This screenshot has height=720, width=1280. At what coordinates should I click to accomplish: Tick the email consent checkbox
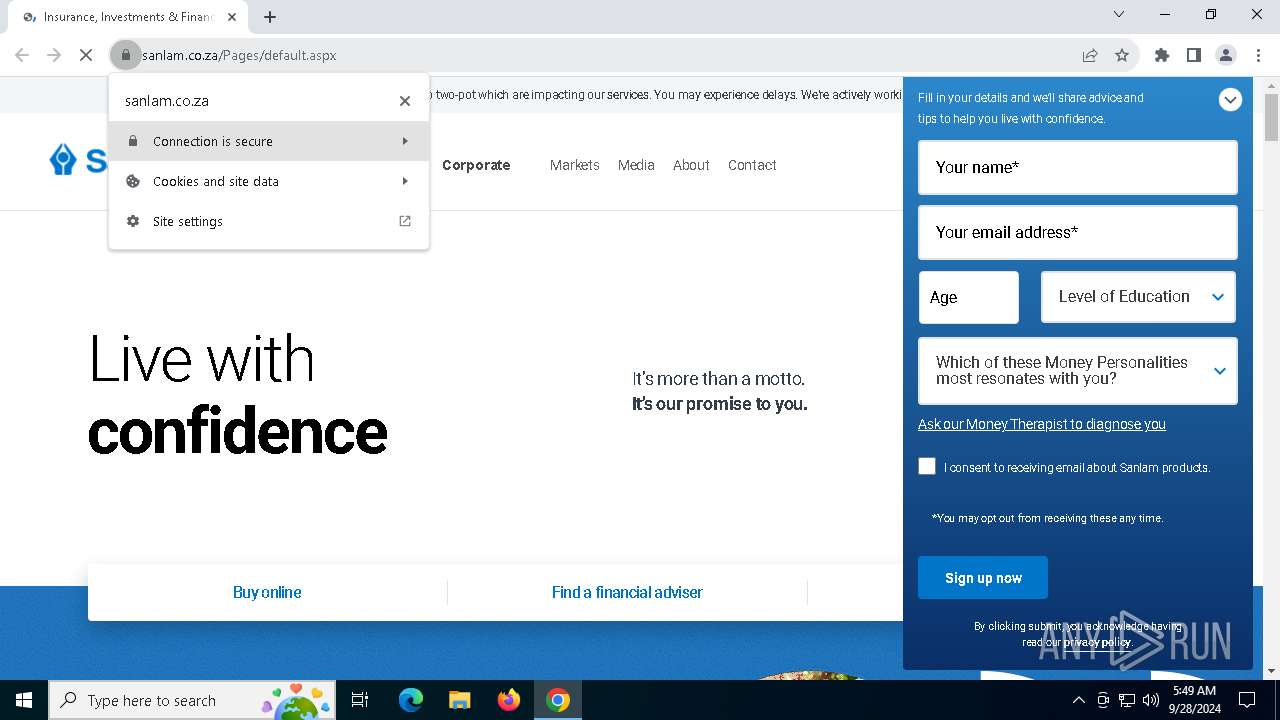[x=927, y=466]
